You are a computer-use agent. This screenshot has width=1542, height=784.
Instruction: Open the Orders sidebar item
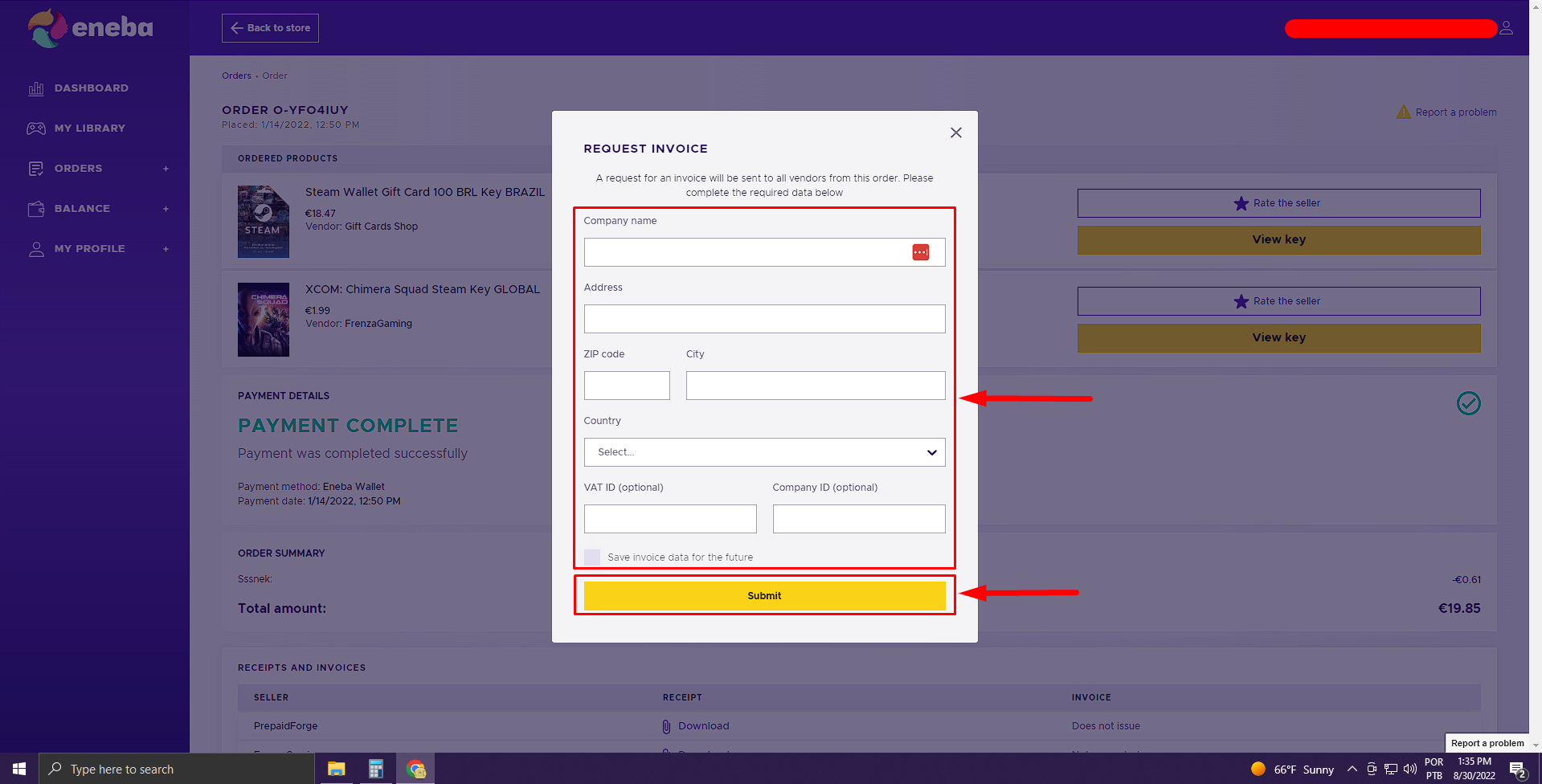pos(79,169)
